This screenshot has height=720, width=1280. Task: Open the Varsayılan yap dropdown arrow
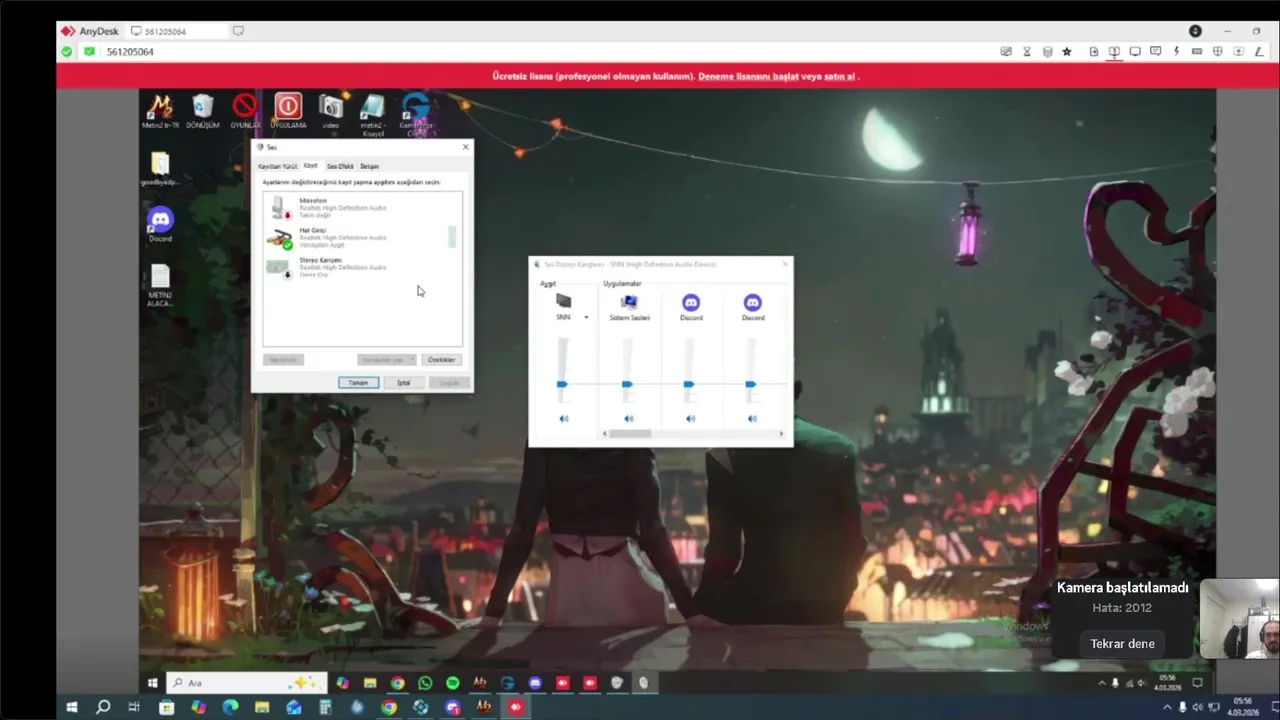(x=411, y=359)
